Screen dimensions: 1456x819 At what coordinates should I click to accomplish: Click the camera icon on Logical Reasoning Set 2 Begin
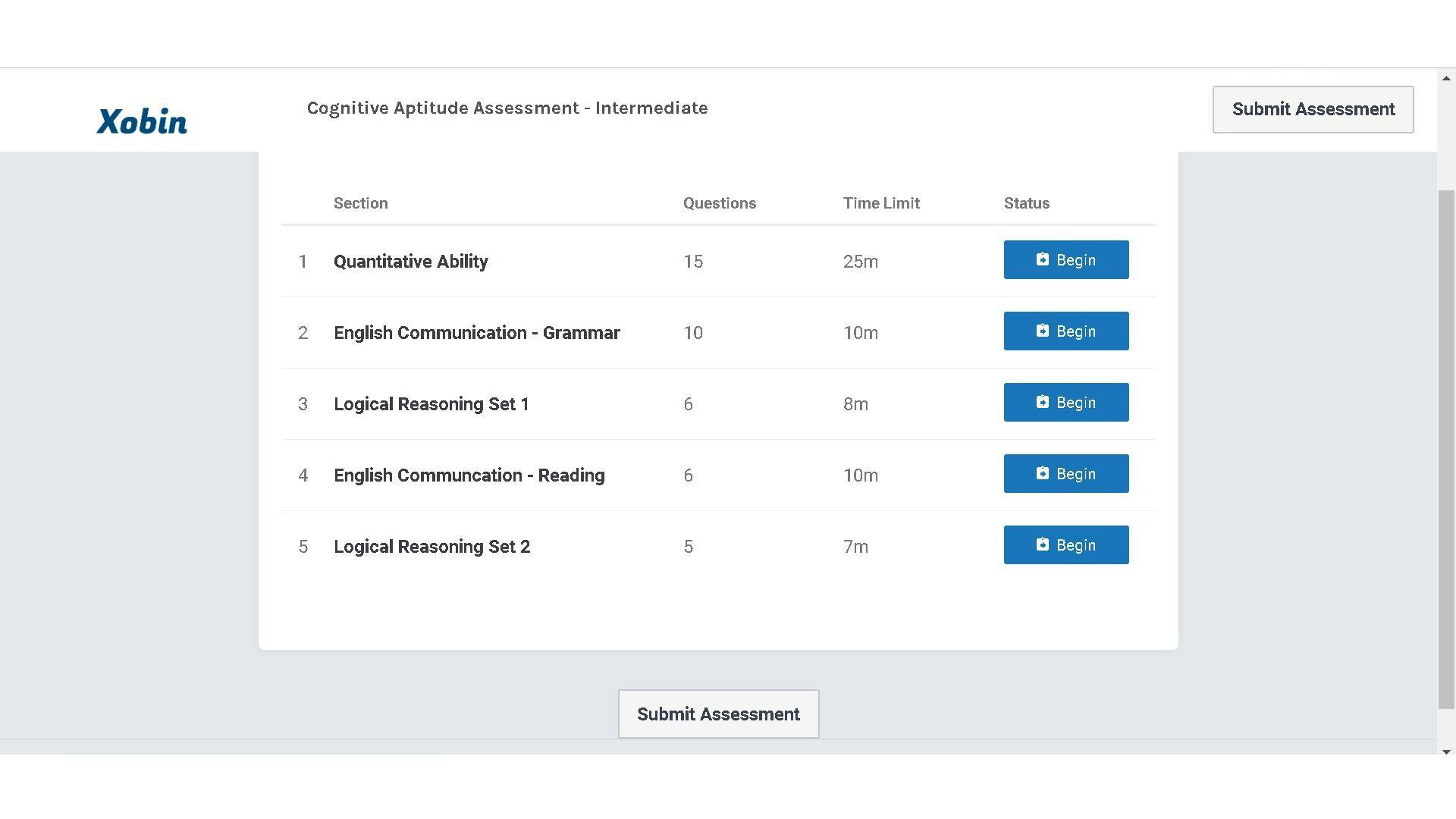(x=1044, y=544)
